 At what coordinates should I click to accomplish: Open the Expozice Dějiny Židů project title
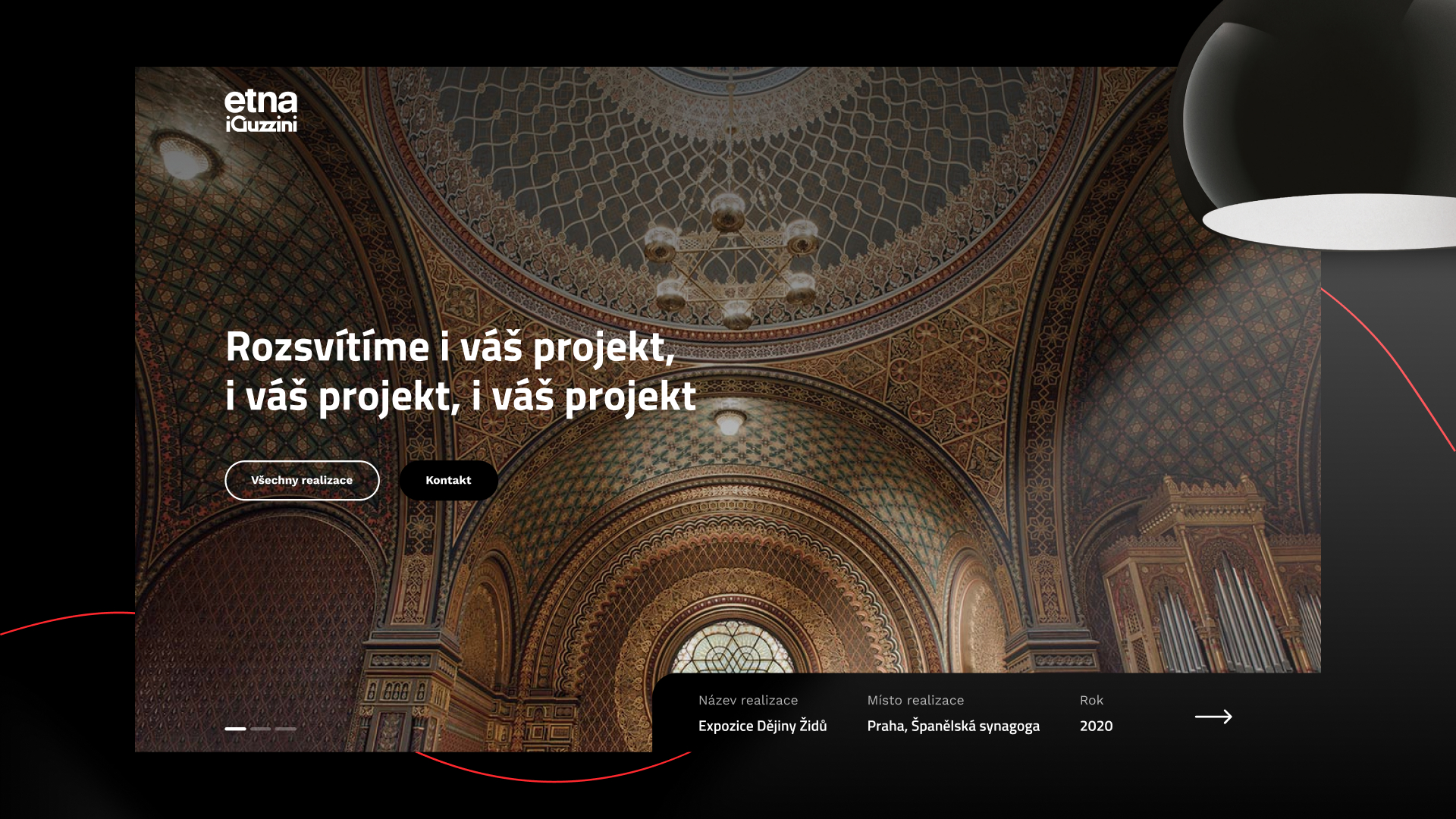[x=762, y=726]
